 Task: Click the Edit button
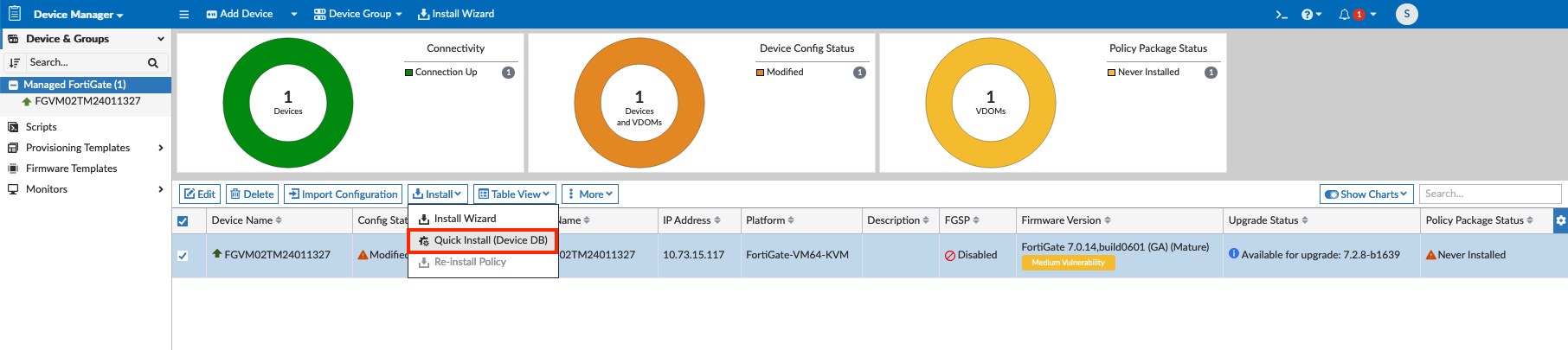click(200, 194)
